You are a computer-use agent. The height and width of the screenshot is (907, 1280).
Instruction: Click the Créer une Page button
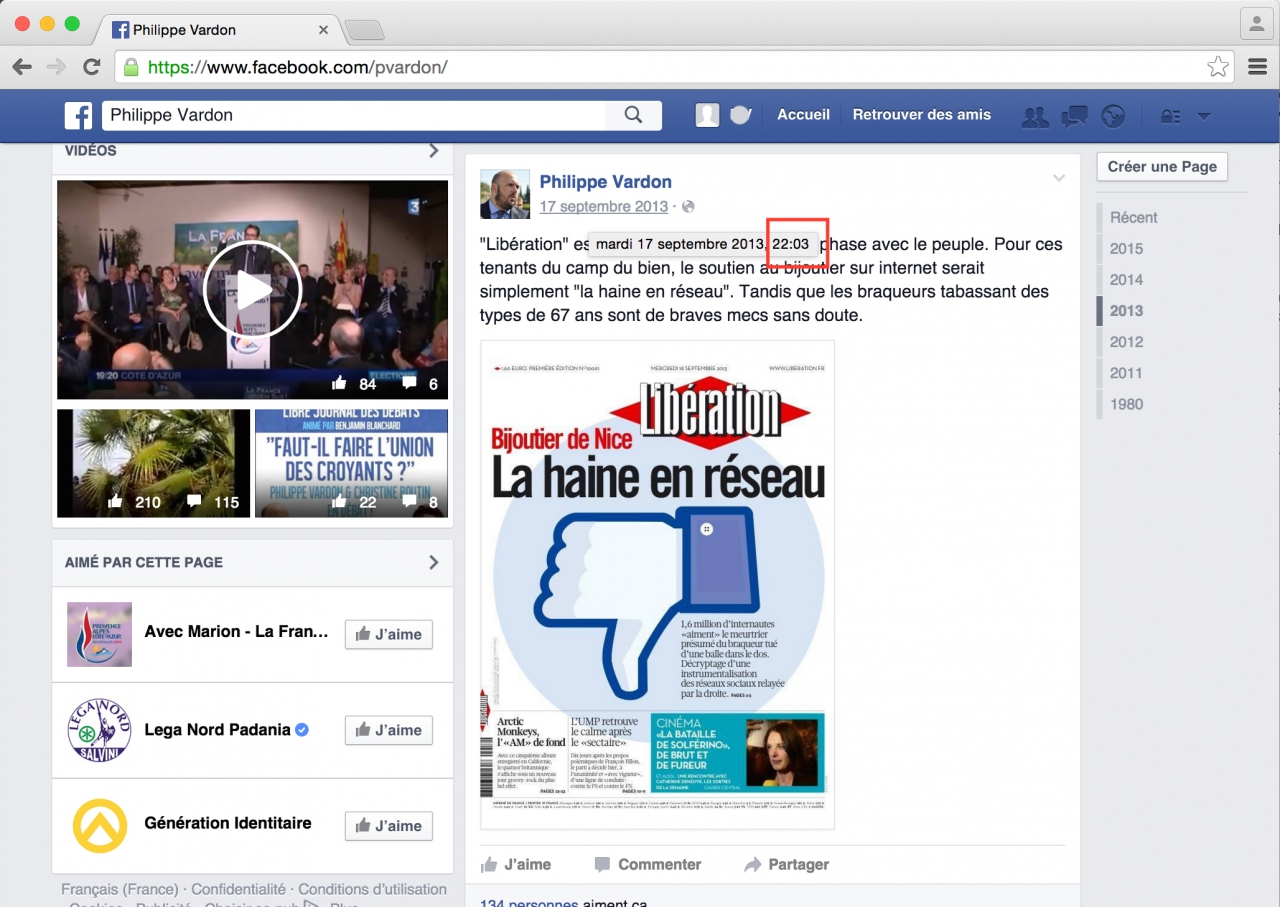(1162, 167)
